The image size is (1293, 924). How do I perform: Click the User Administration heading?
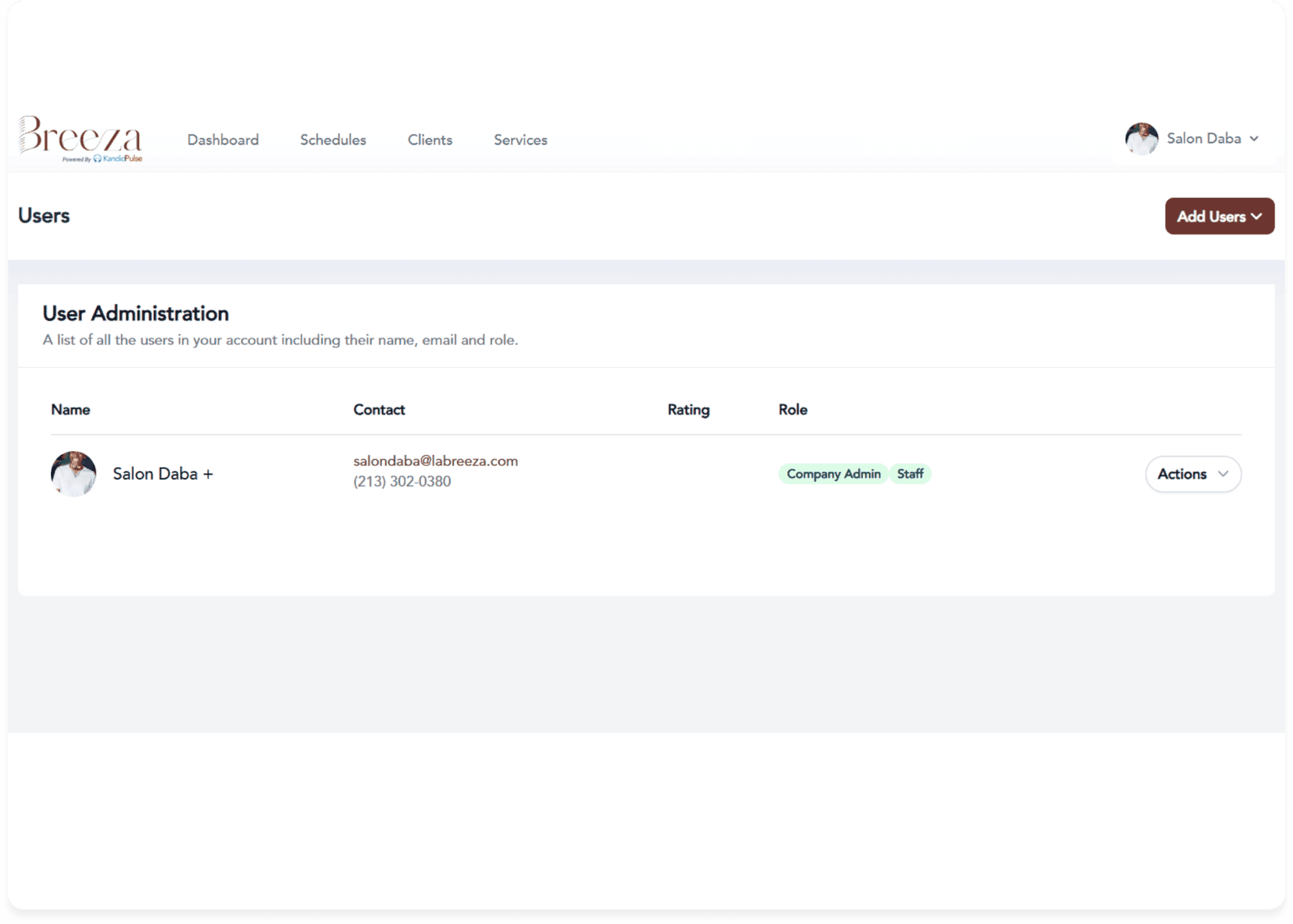[135, 314]
